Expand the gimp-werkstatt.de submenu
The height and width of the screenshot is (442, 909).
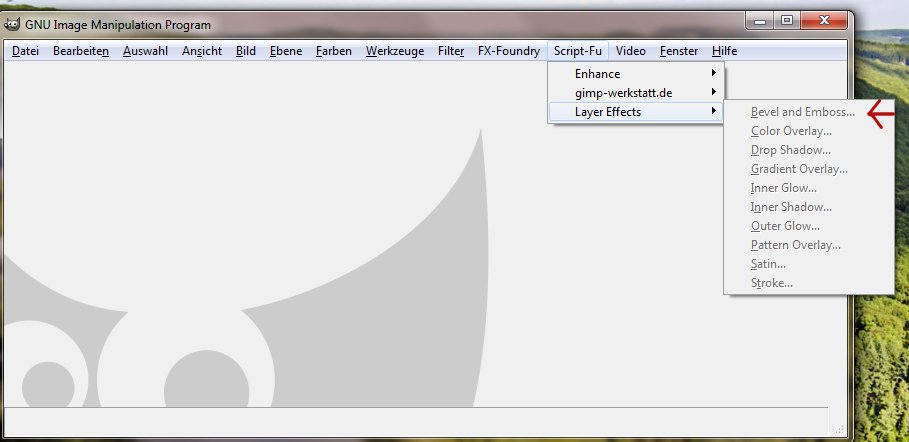pos(636,93)
